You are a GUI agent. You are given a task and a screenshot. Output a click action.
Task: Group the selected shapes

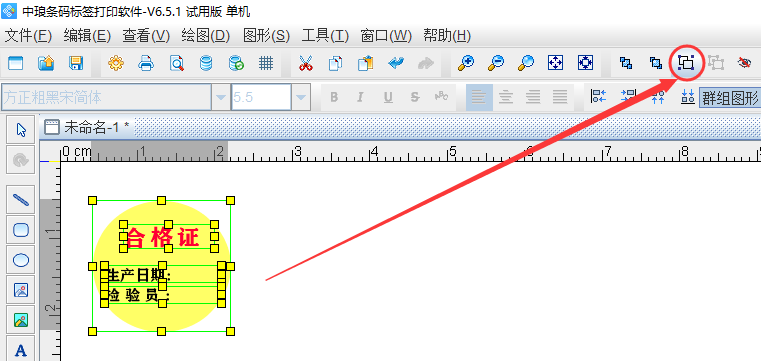point(686,63)
